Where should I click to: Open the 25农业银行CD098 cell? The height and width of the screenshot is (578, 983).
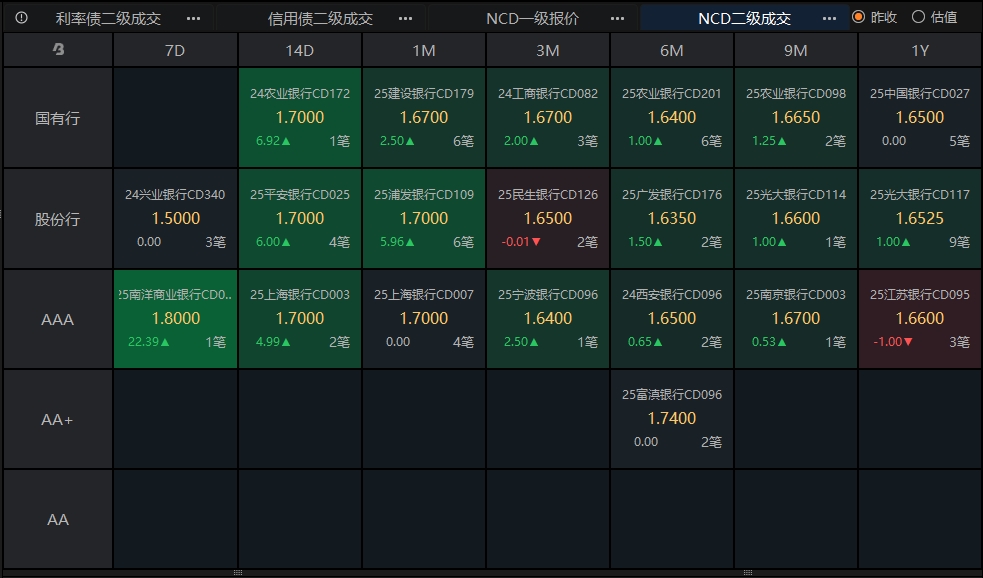point(796,118)
